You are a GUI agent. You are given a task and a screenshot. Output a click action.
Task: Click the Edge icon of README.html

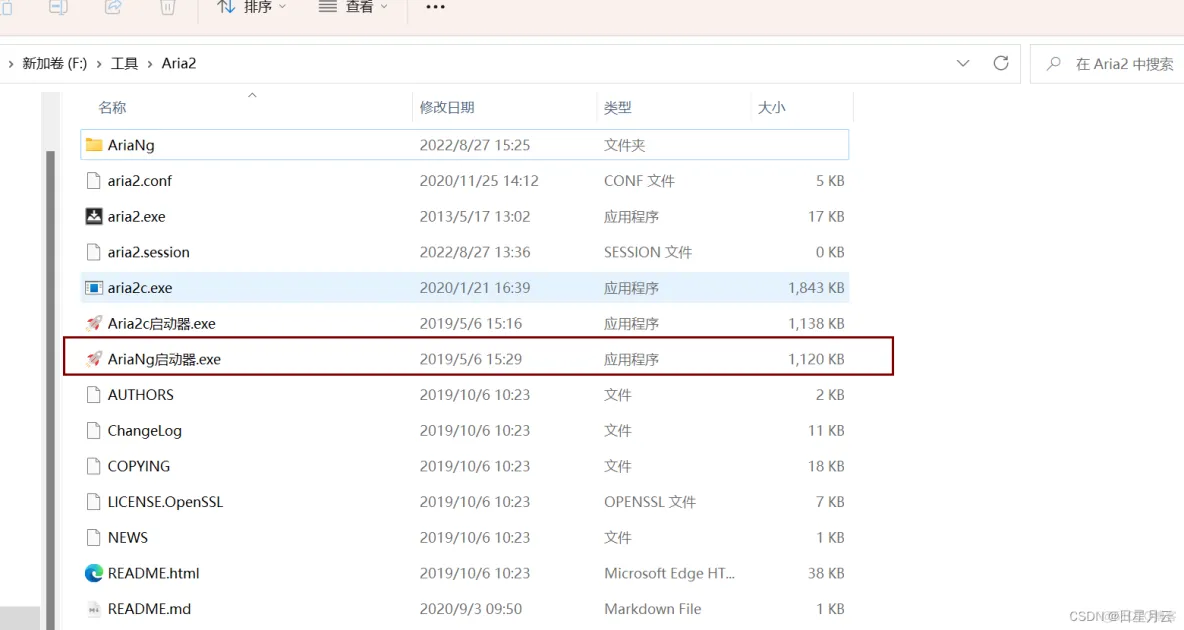pyautogui.click(x=94, y=573)
